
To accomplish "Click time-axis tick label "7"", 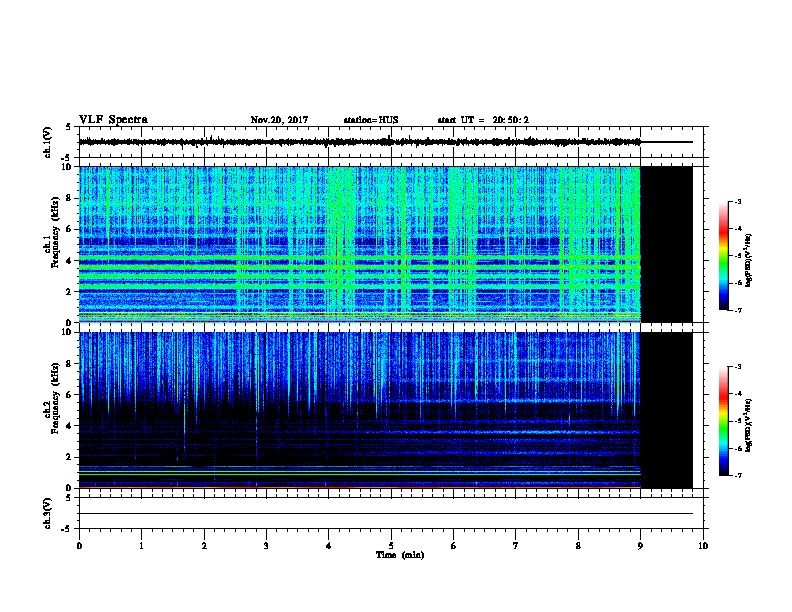I will [515, 545].
